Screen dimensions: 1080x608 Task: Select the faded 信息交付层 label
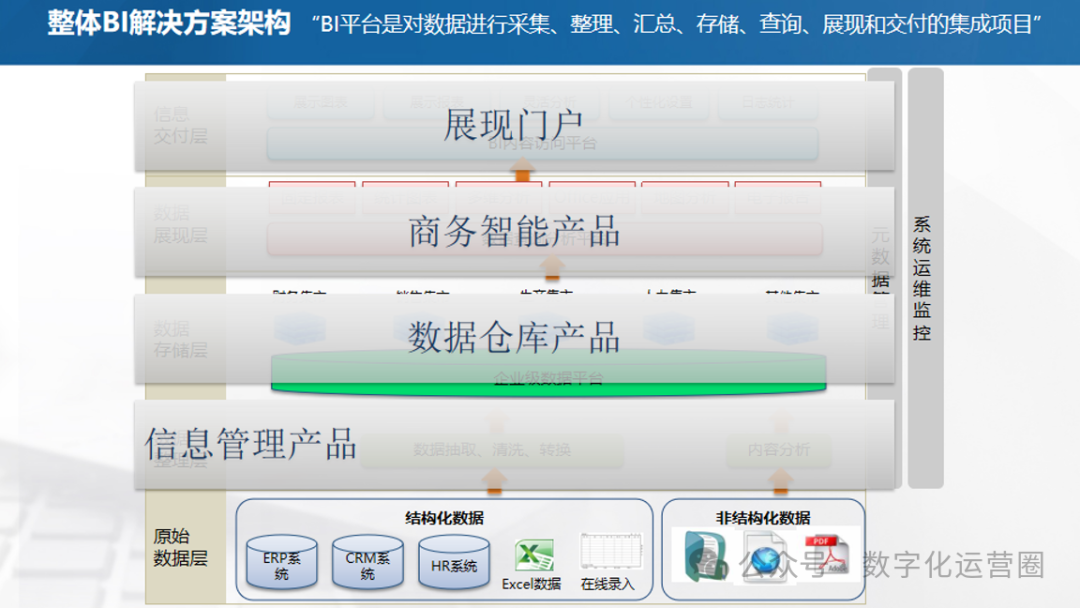pos(180,125)
